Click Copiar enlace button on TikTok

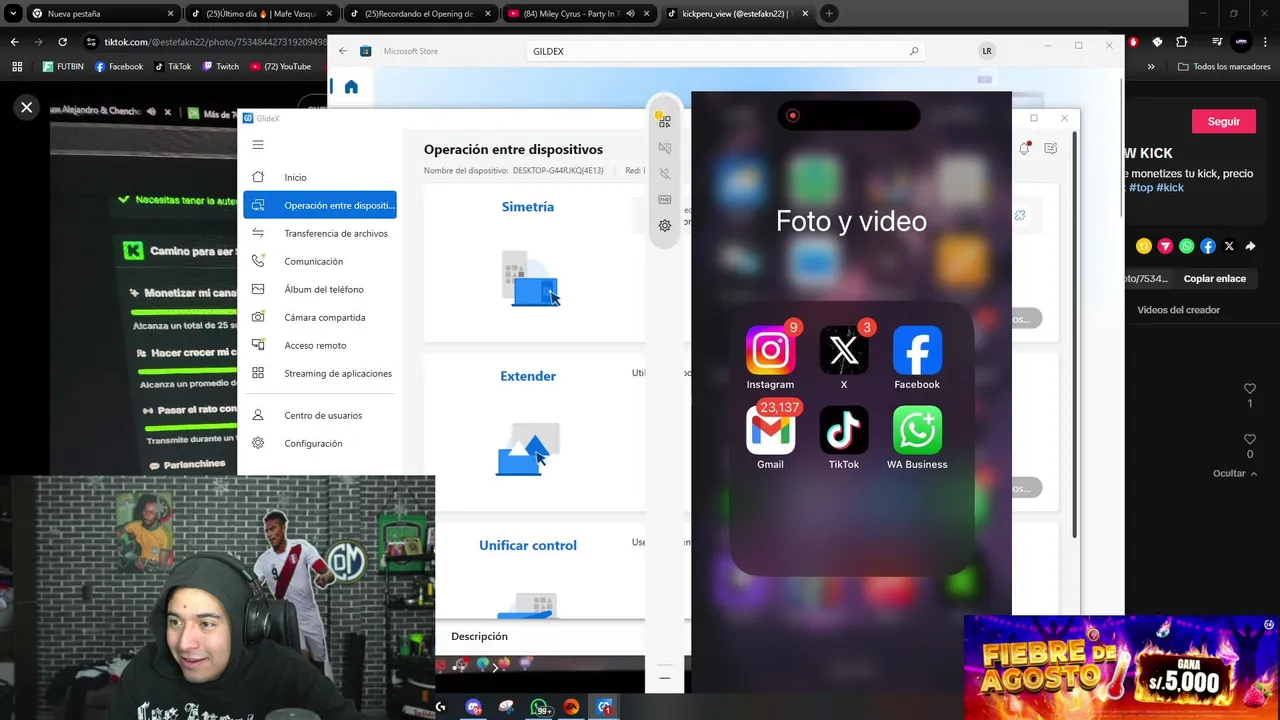click(x=1215, y=279)
